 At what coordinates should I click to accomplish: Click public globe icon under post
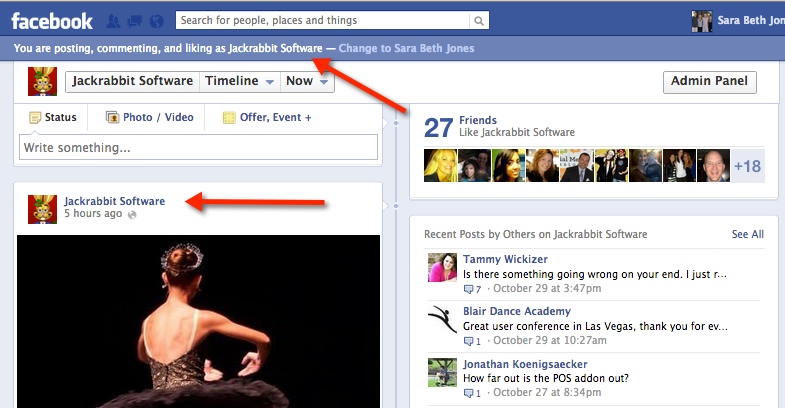coord(132,214)
